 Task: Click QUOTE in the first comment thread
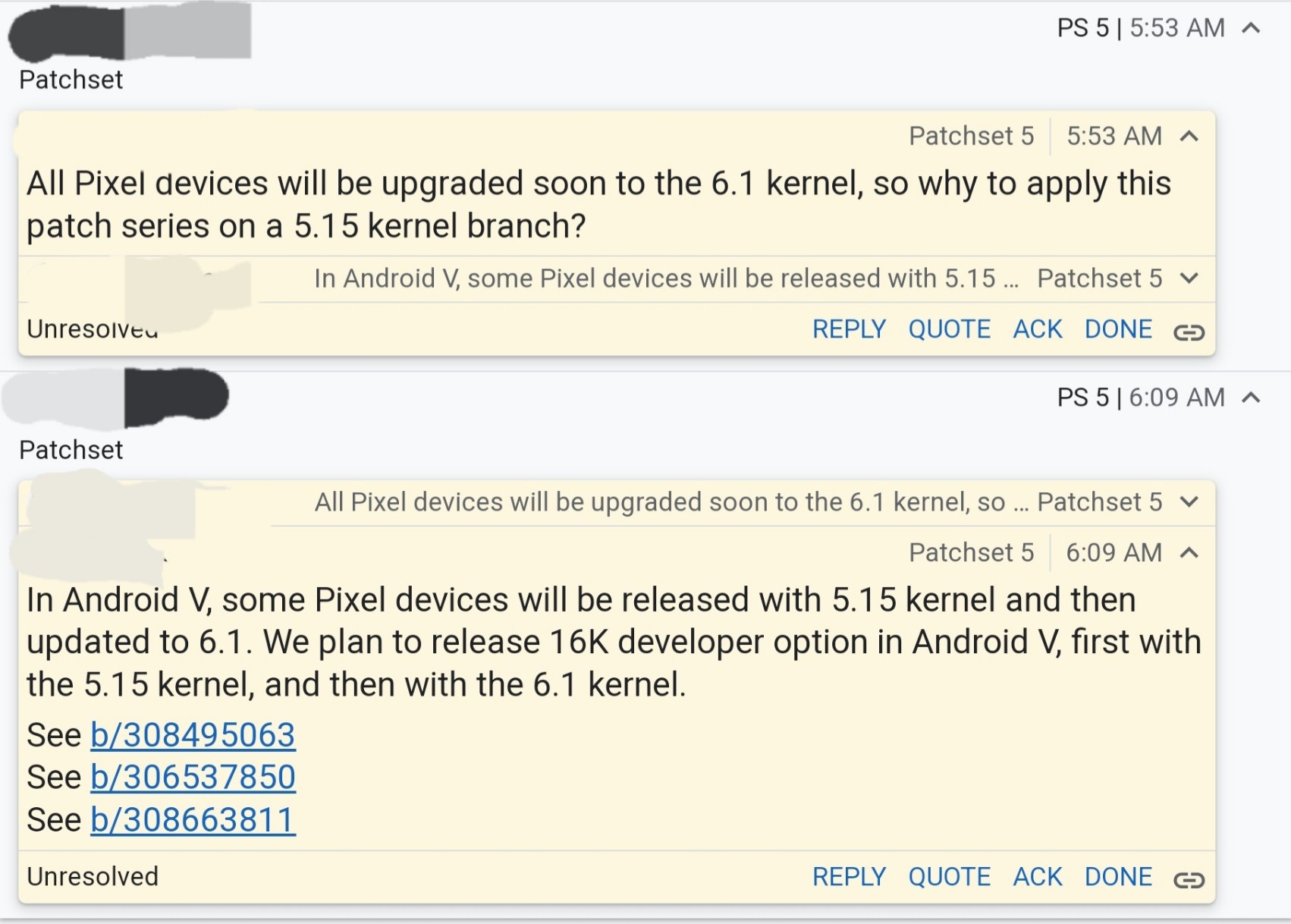point(949,329)
